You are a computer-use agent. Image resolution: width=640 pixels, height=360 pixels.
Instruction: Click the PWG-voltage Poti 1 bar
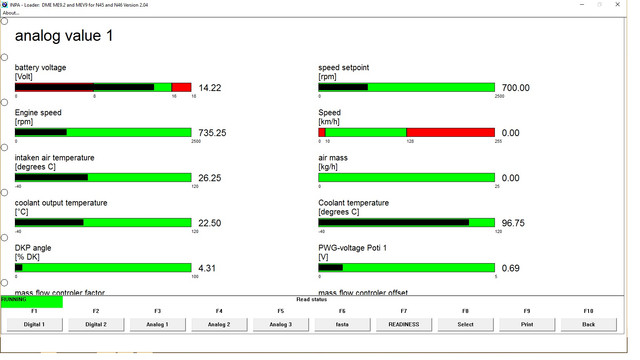click(407, 268)
